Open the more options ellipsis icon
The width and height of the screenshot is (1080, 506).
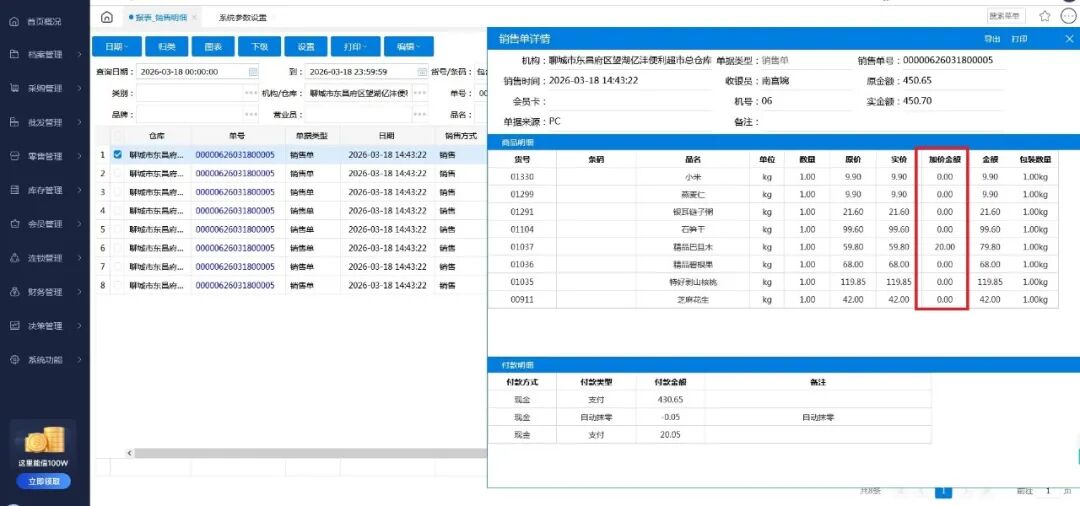1068,17
